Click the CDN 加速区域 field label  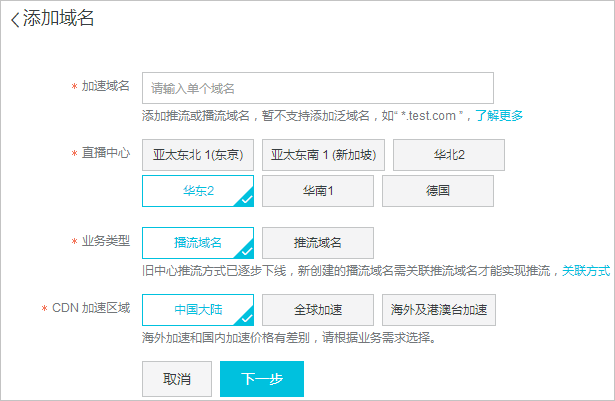91,308
